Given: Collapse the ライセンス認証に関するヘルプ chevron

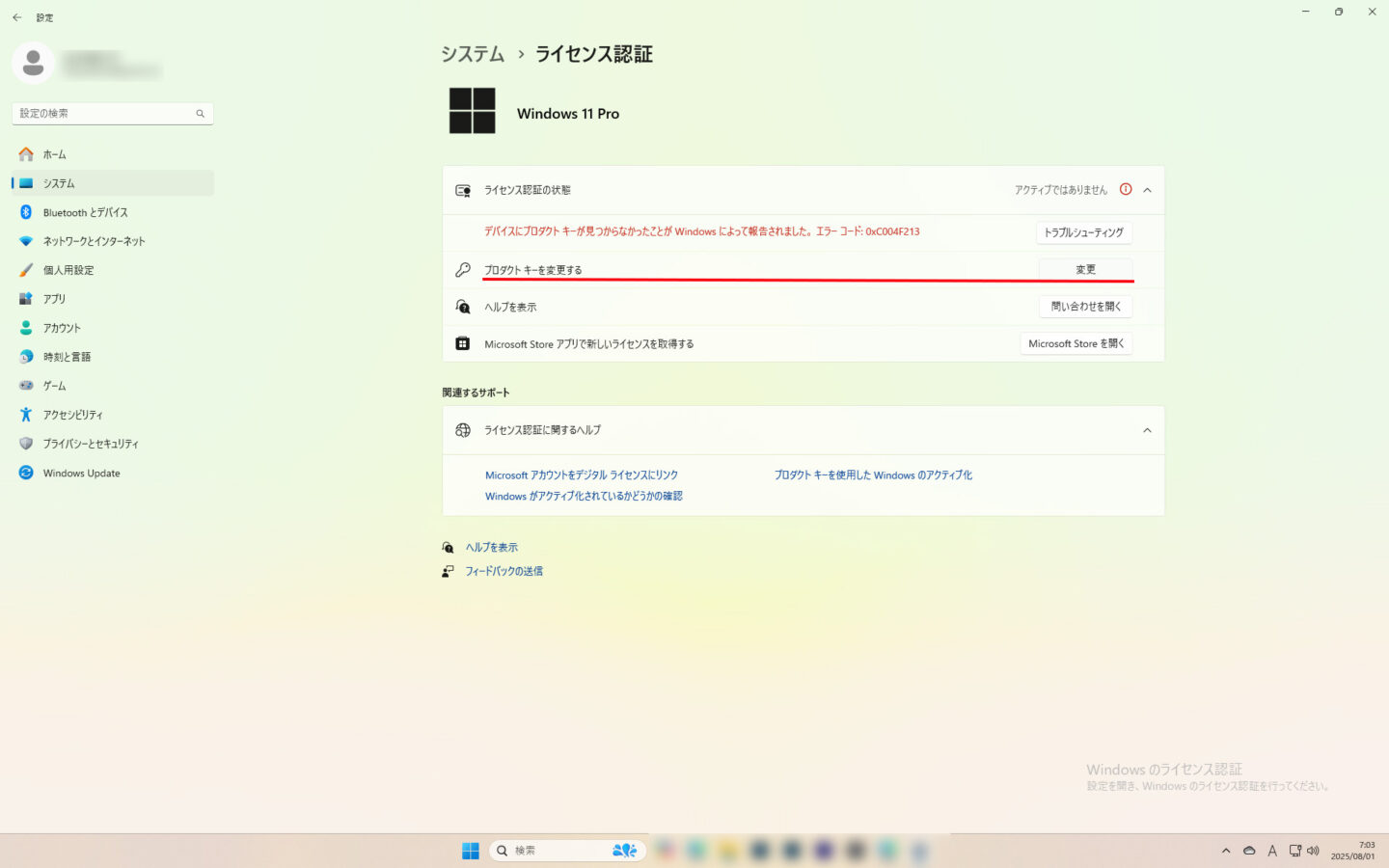Looking at the screenshot, I should pos(1147,430).
